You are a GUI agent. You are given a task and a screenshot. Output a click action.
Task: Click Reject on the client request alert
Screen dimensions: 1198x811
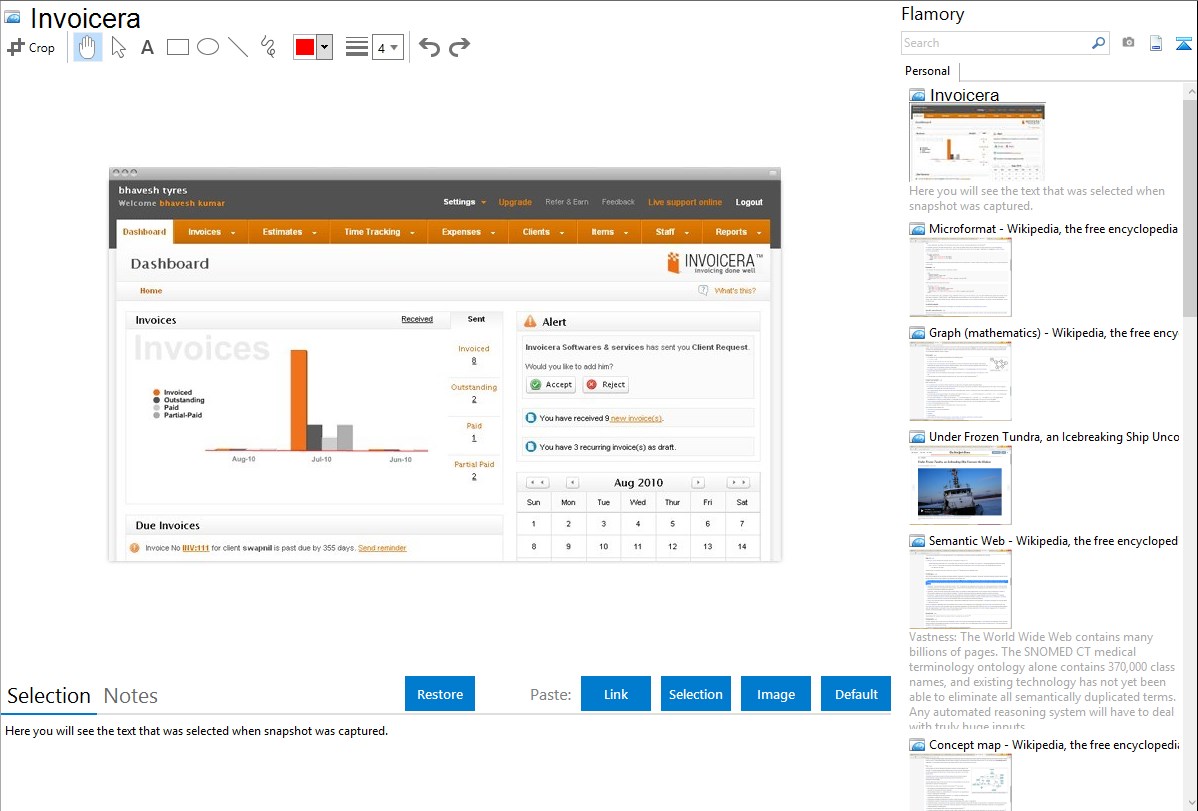click(x=605, y=384)
